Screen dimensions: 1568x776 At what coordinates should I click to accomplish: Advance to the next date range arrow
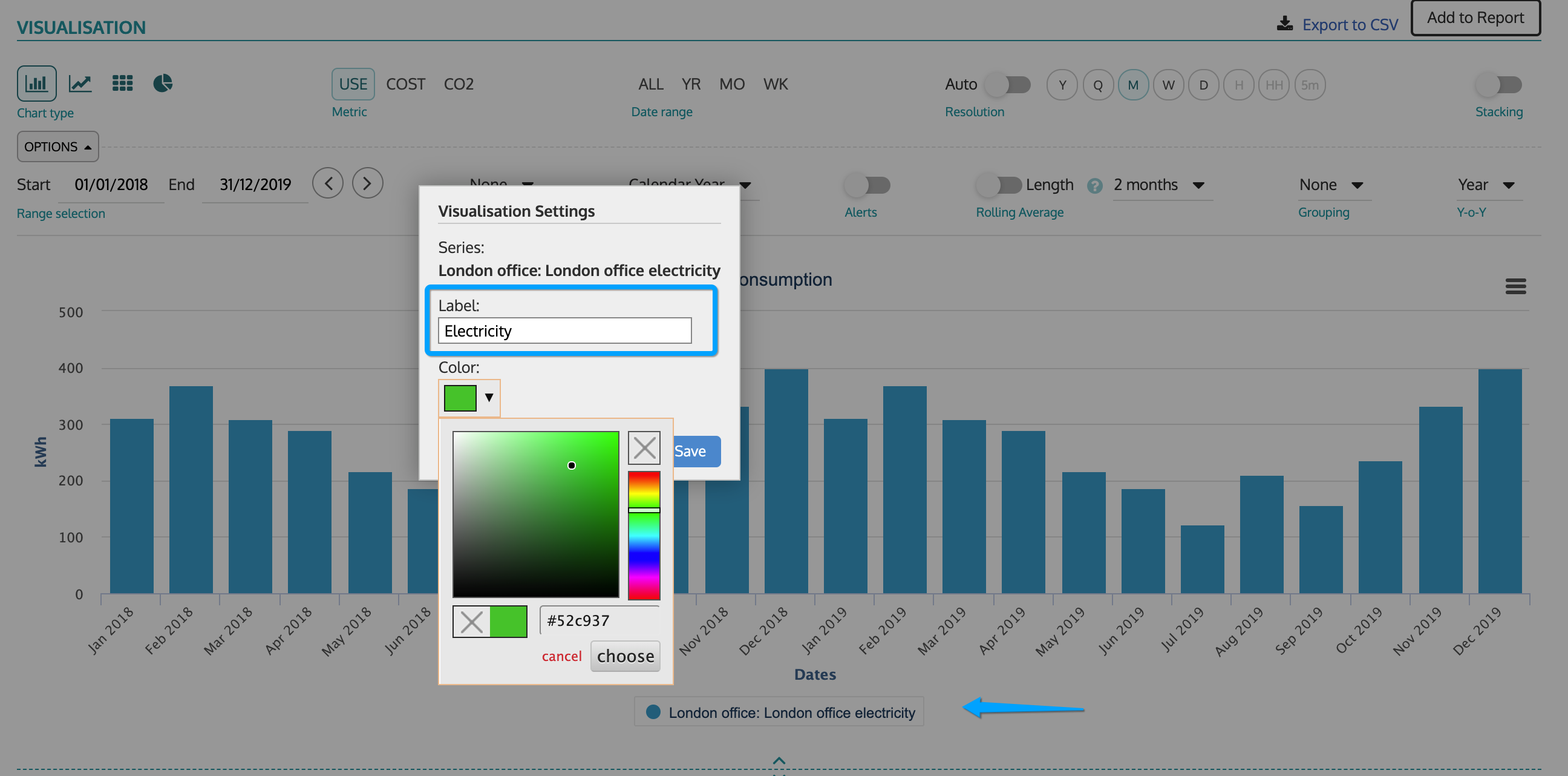click(x=367, y=183)
